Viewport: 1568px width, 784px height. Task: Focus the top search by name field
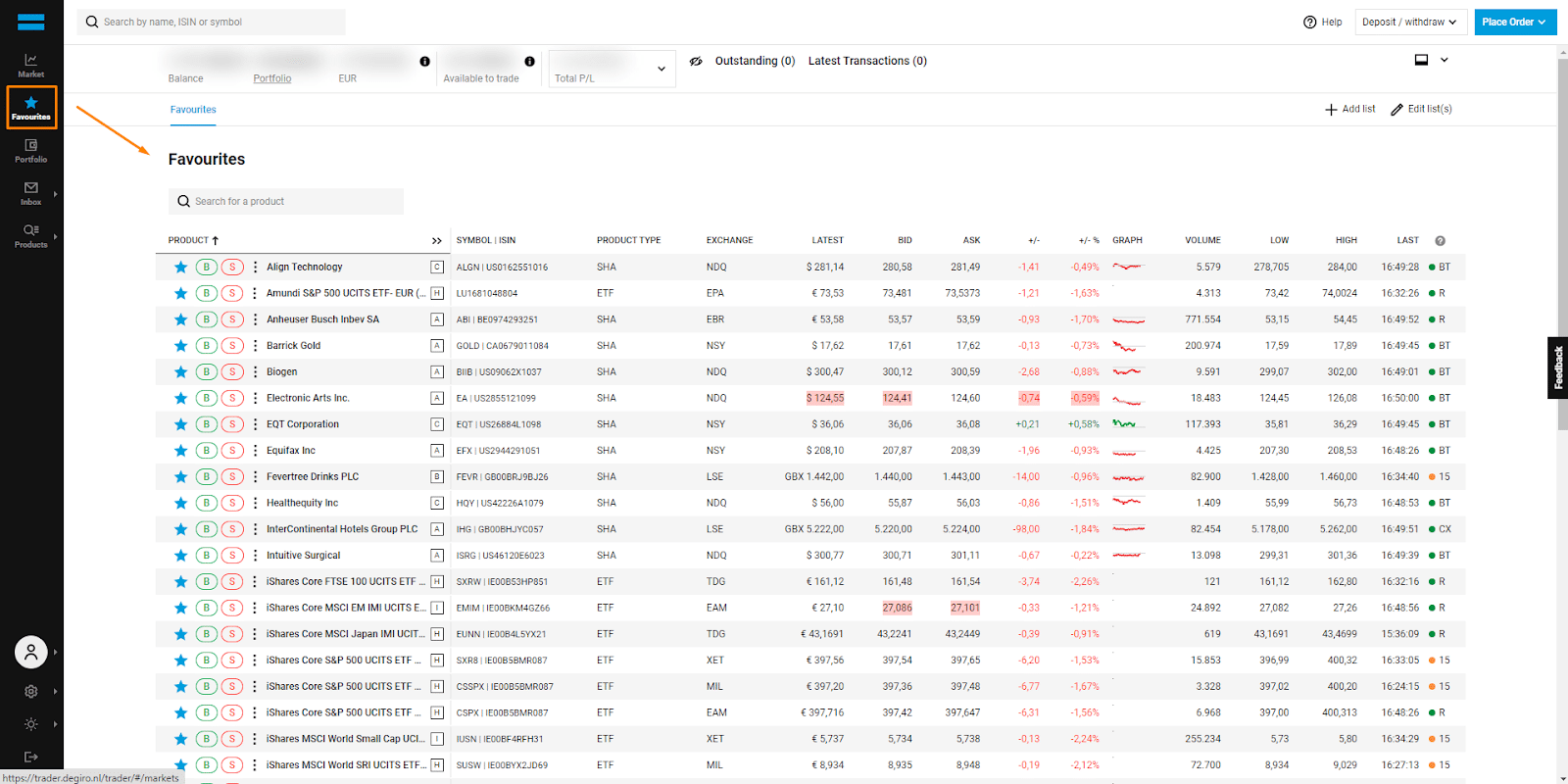(212, 22)
